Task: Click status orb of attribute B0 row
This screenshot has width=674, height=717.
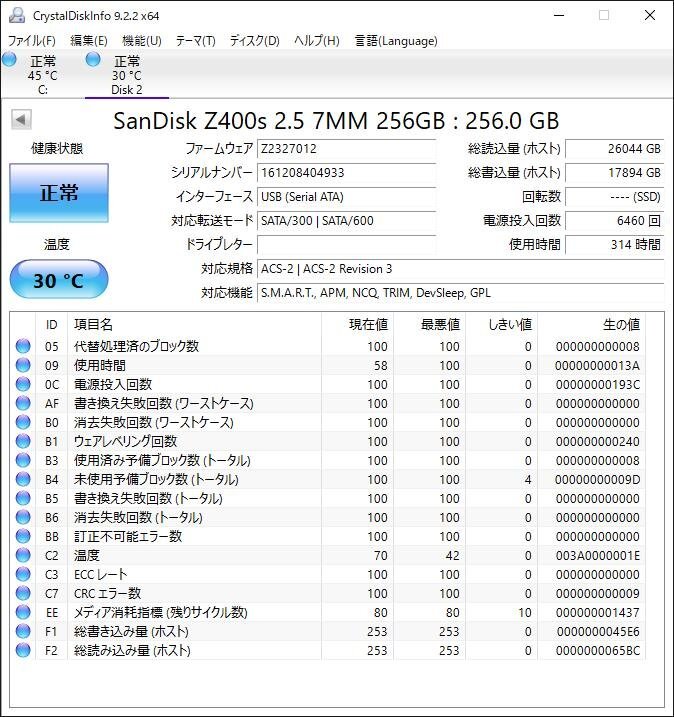Action: [23, 422]
